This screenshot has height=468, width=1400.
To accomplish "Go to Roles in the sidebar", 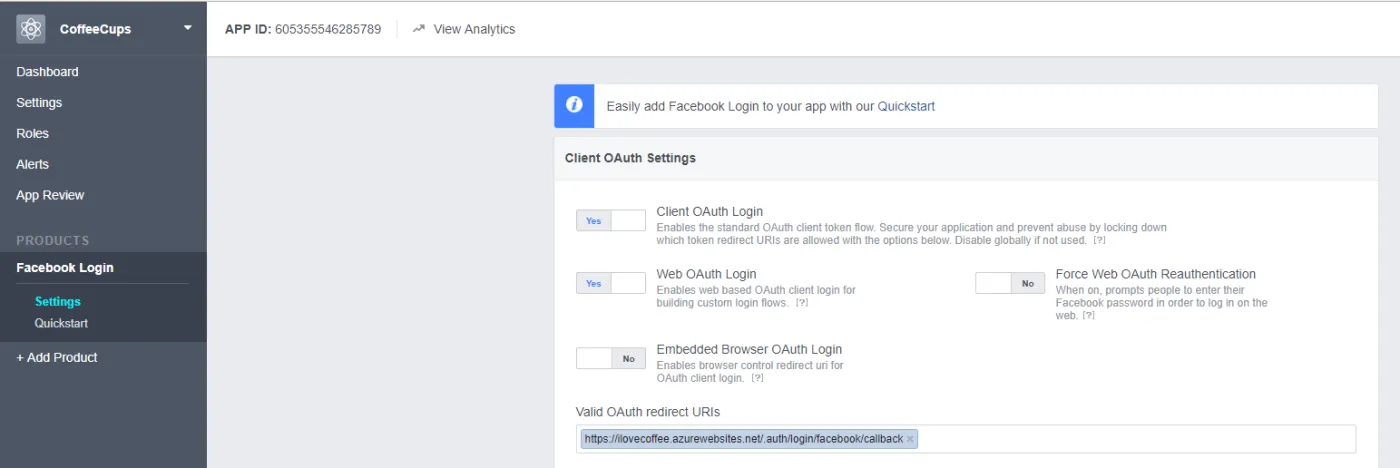I will pyautogui.click(x=32, y=133).
